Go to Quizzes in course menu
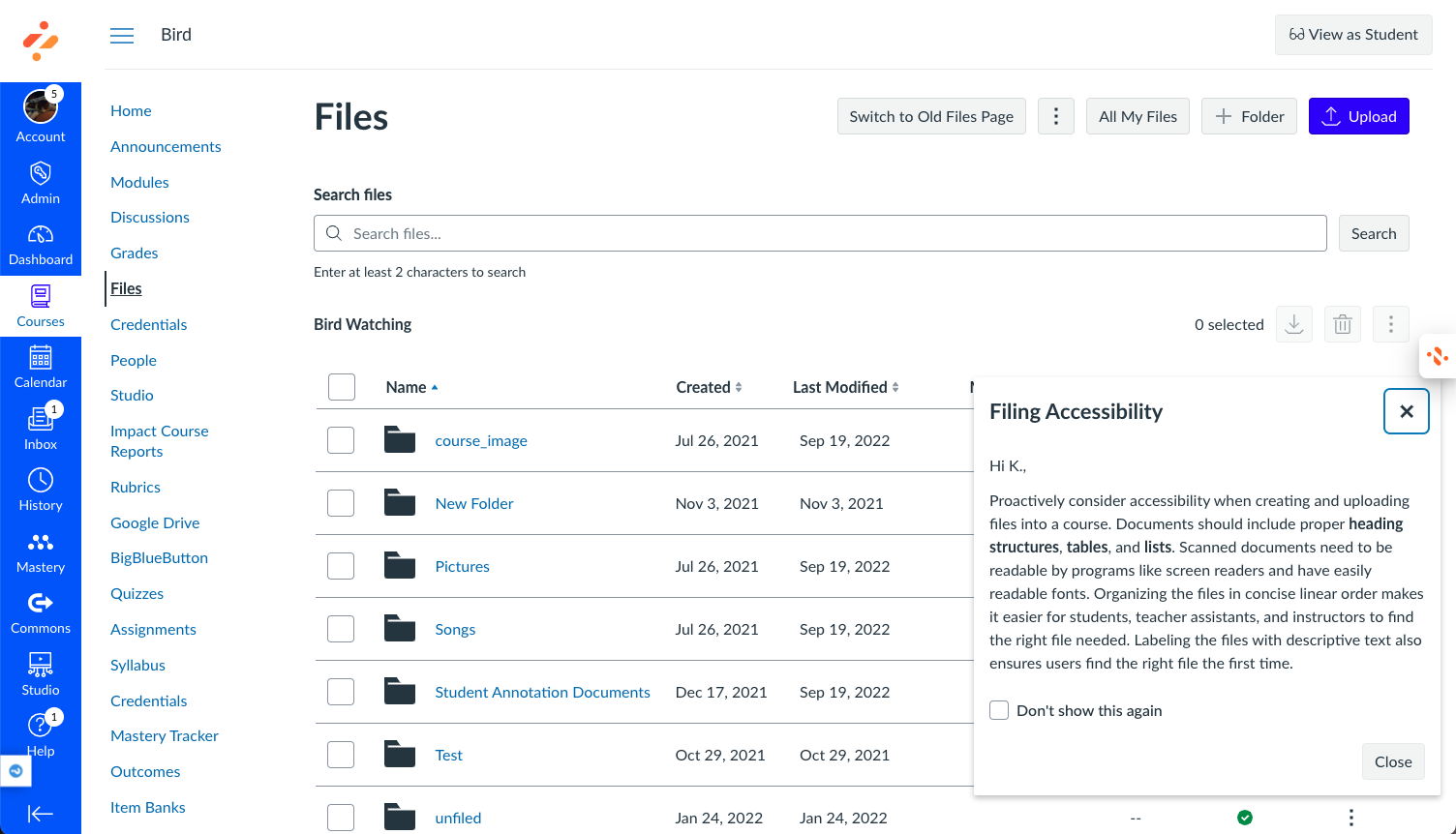This screenshot has width=1456, height=834. 136,593
